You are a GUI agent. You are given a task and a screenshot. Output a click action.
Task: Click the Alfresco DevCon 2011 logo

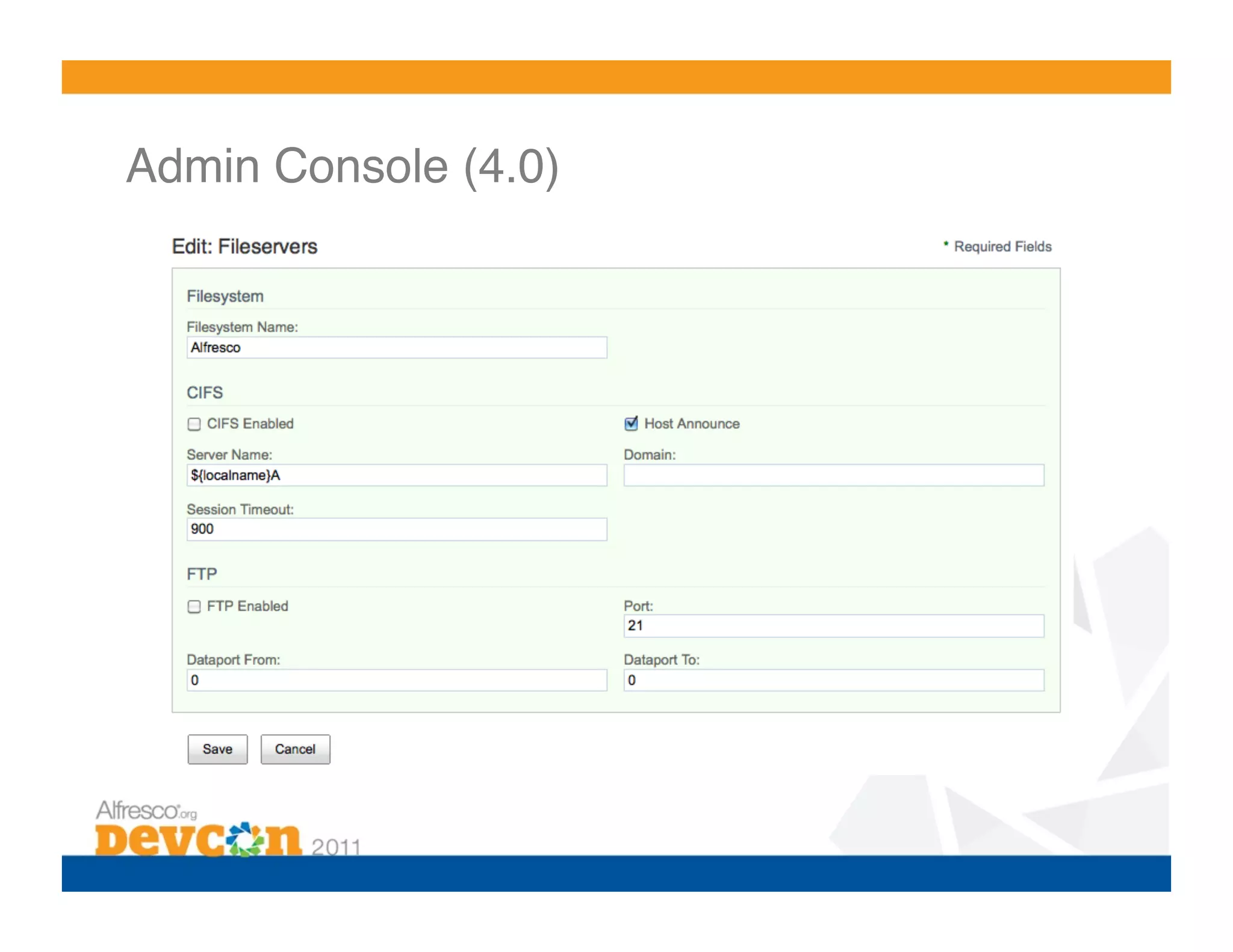(228, 828)
